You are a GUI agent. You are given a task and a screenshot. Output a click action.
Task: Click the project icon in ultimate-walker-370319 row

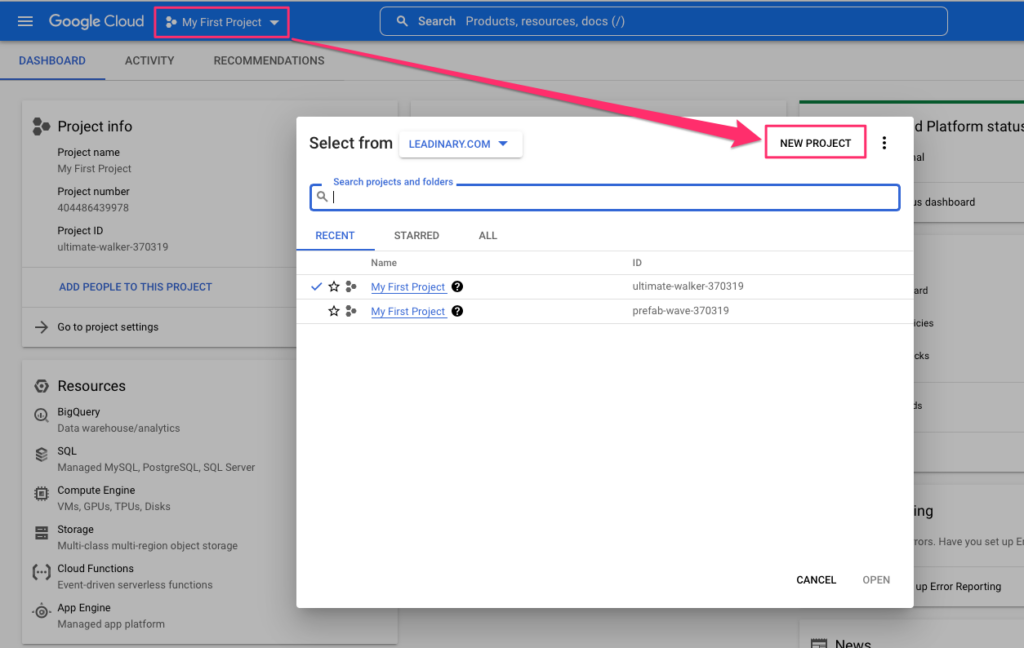pyautogui.click(x=351, y=287)
